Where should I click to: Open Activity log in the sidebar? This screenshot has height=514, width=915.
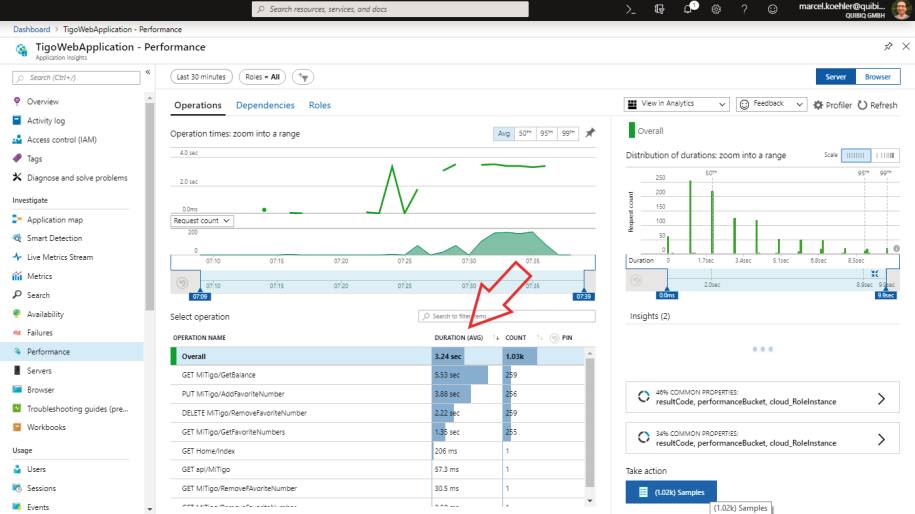coord(46,121)
